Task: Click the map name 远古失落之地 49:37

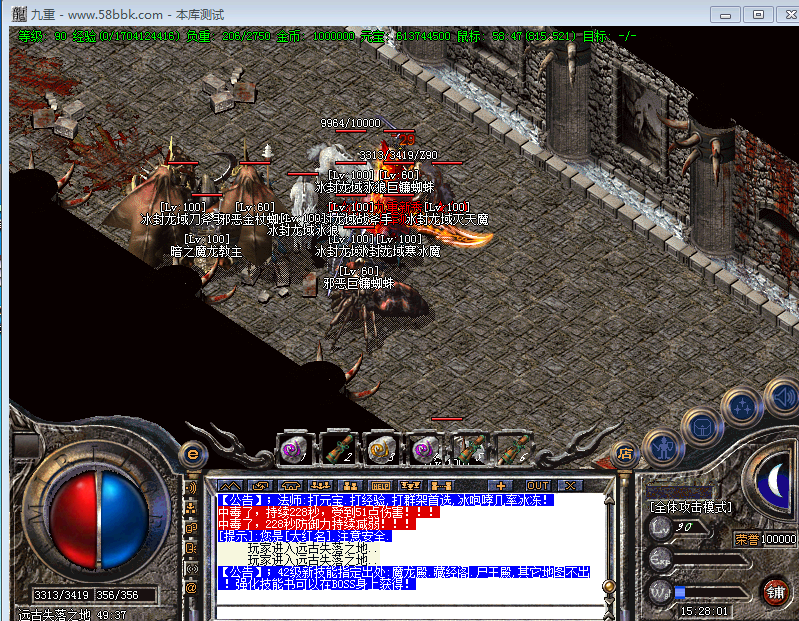Action: click(72, 615)
